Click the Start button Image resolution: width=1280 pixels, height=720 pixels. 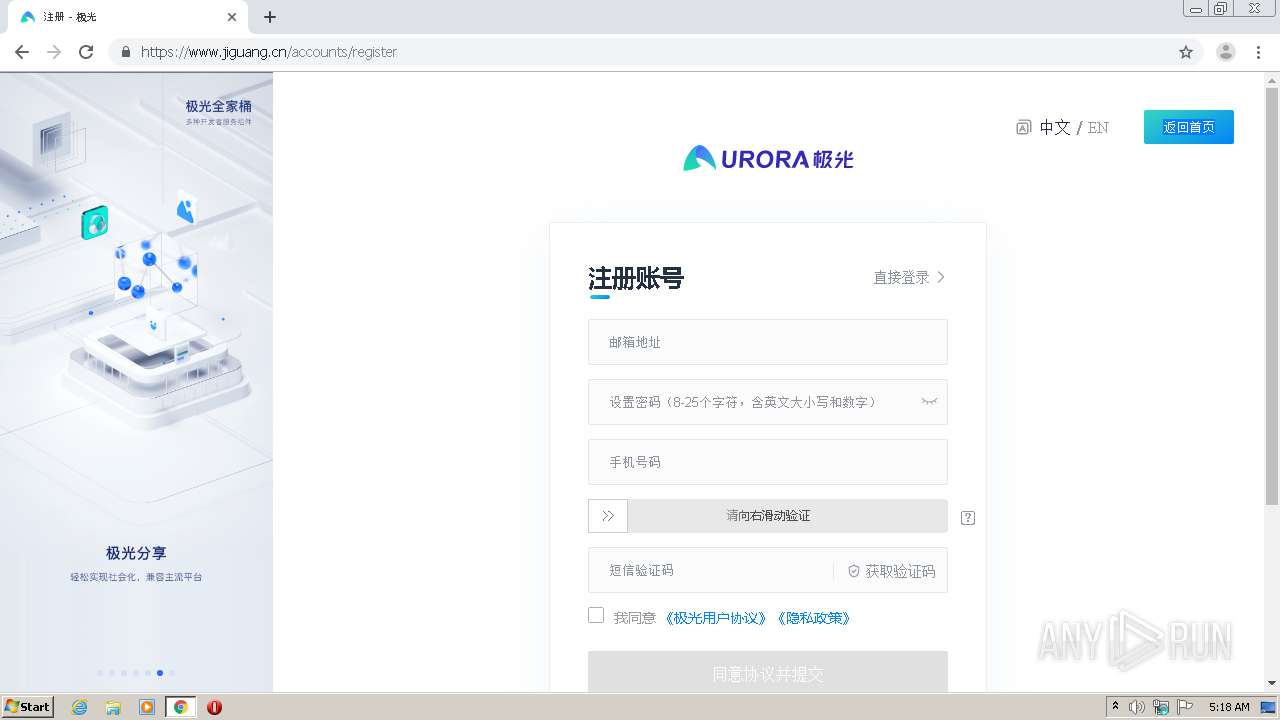pyautogui.click(x=28, y=707)
